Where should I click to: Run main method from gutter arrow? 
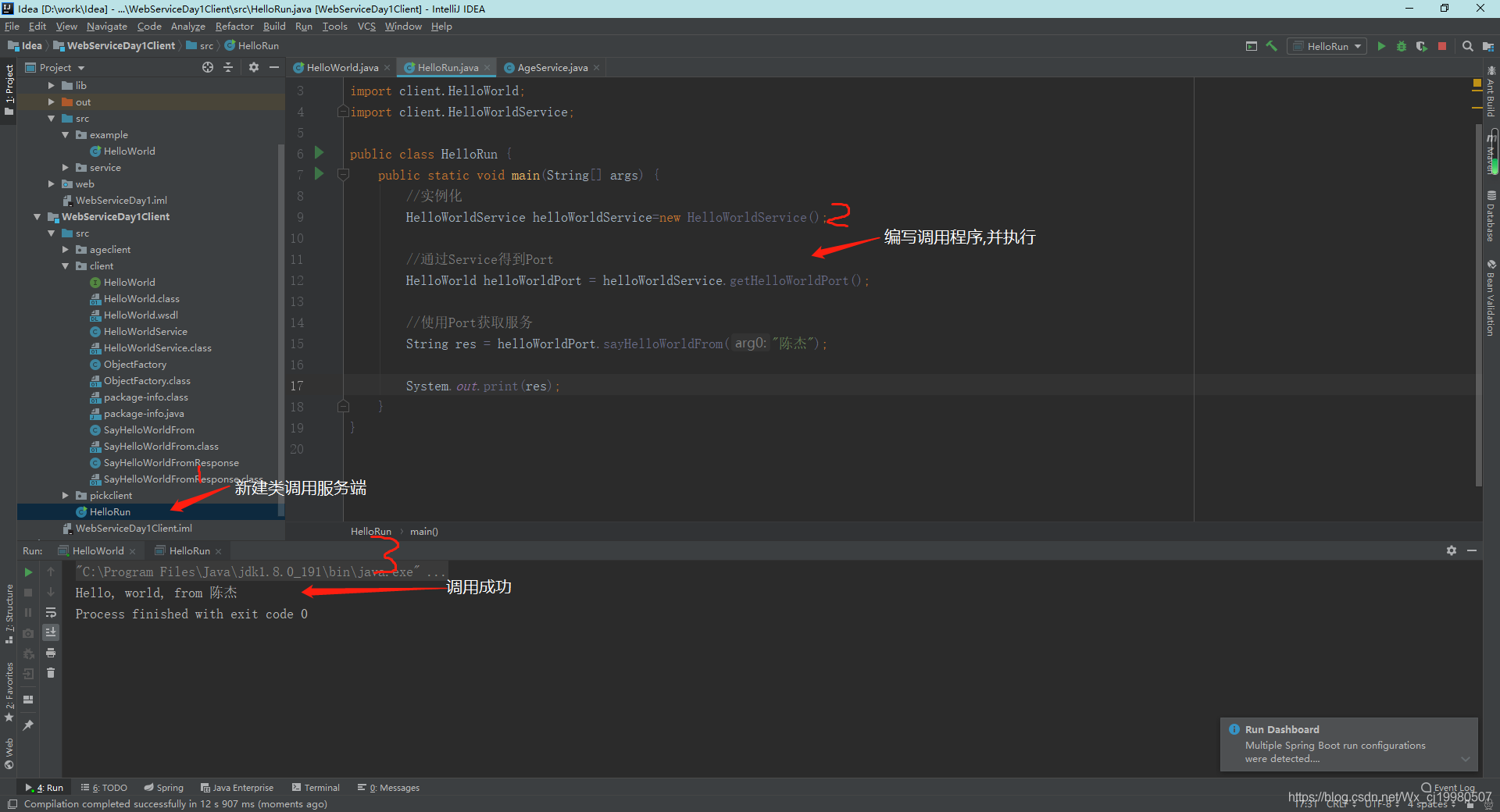pos(319,174)
